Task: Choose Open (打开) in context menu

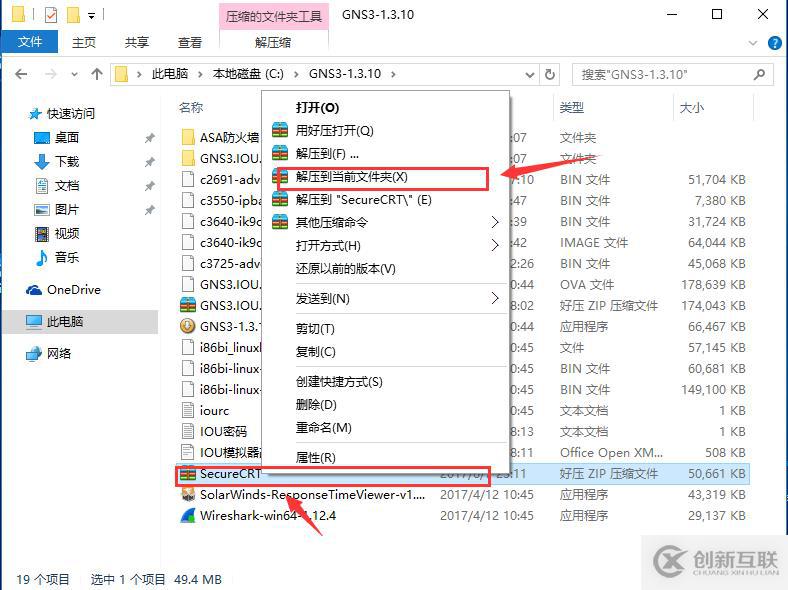Action: pyautogui.click(x=317, y=108)
